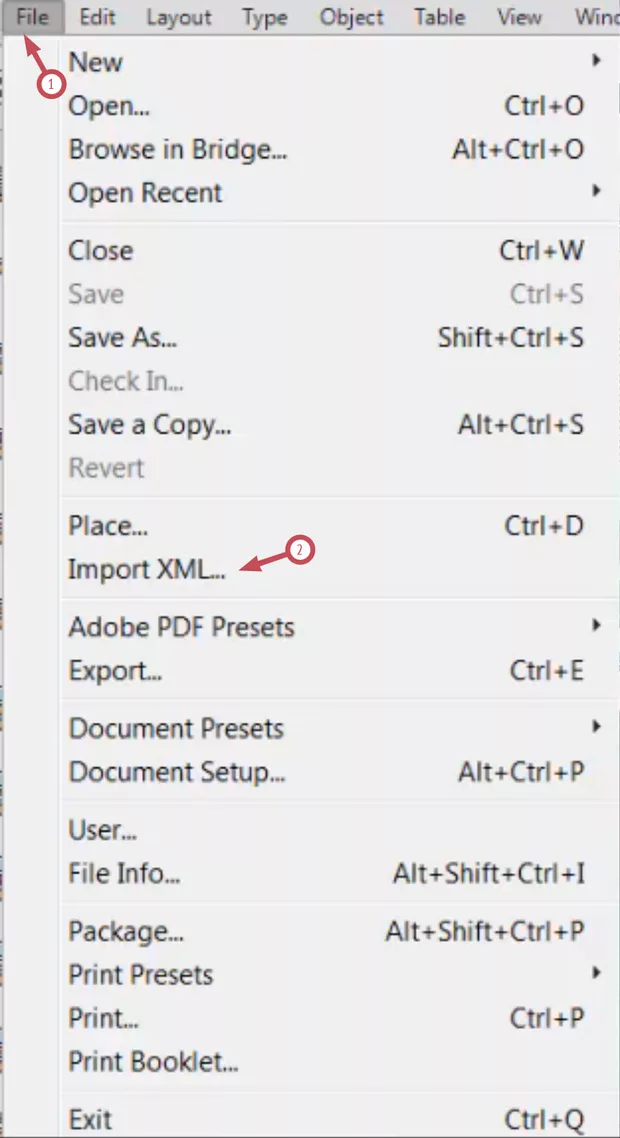620x1138 pixels.
Task: Select Browse in Bridge
Action: click(177, 150)
